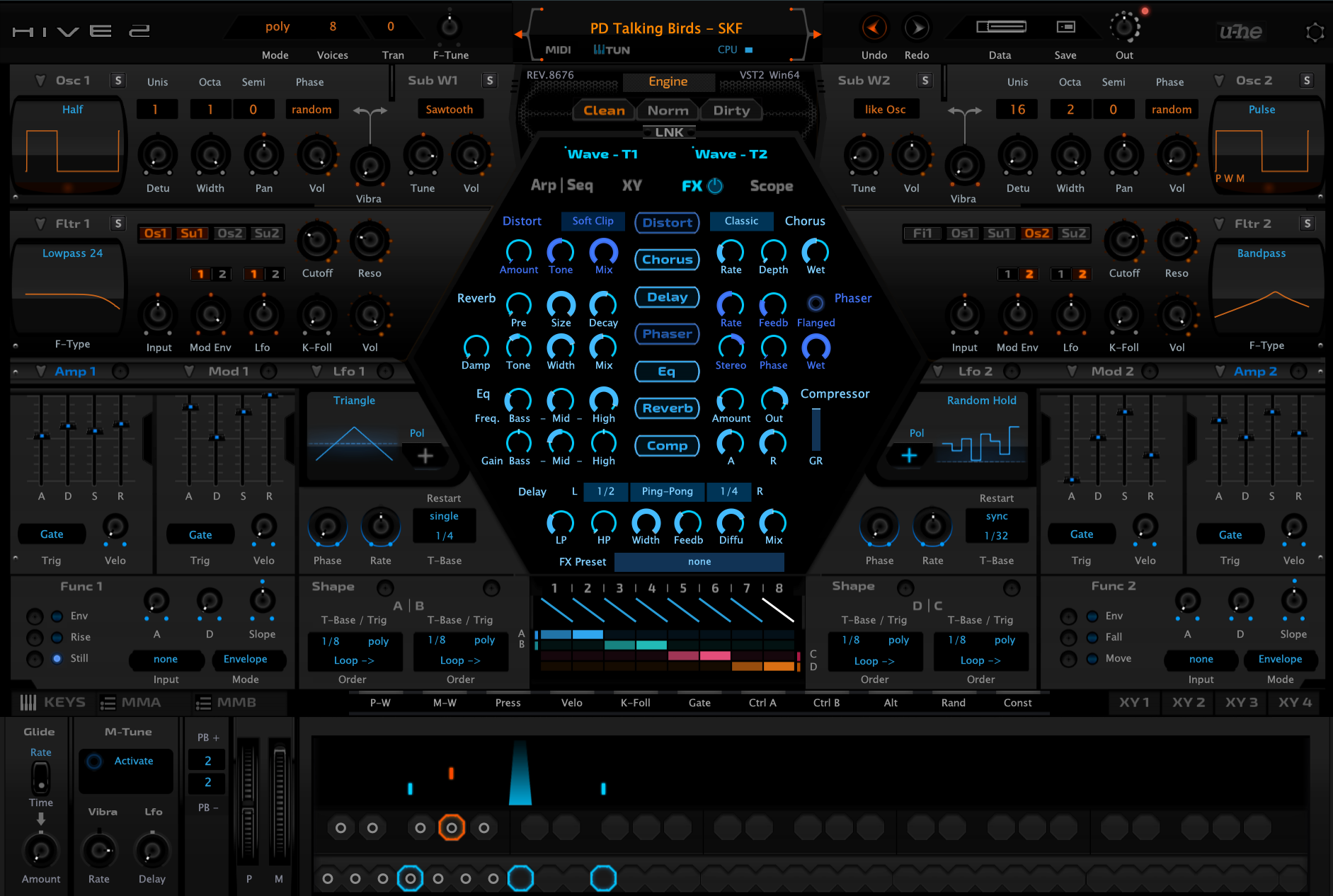The image size is (1333, 896).
Task: Solo Fltr 2 with the S button
Action: click(1307, 224)
